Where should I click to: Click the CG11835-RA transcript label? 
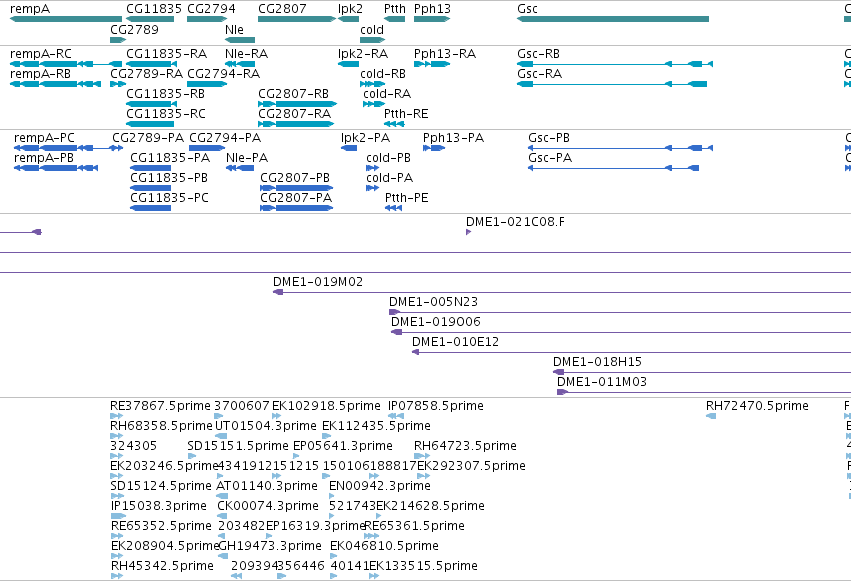(167, 54)
